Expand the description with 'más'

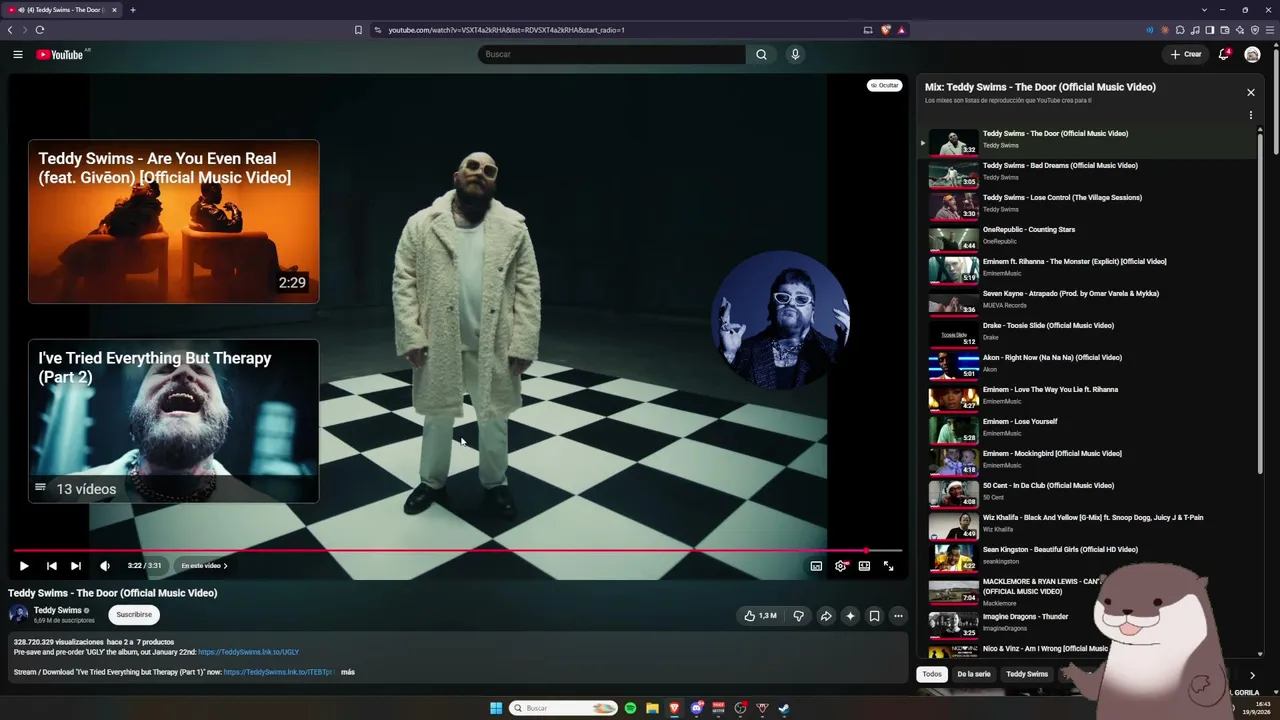(x=348, y=672)
